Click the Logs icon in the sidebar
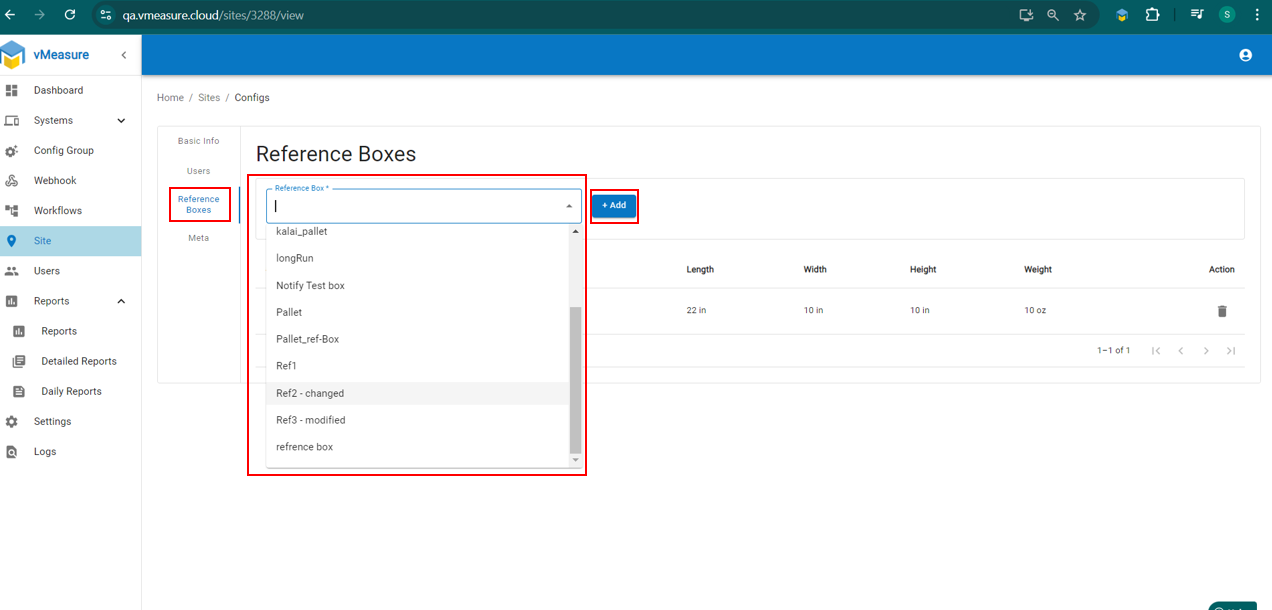Image resolution: width=1272 pixels, height=610 pixels. [x=12, y=451]
